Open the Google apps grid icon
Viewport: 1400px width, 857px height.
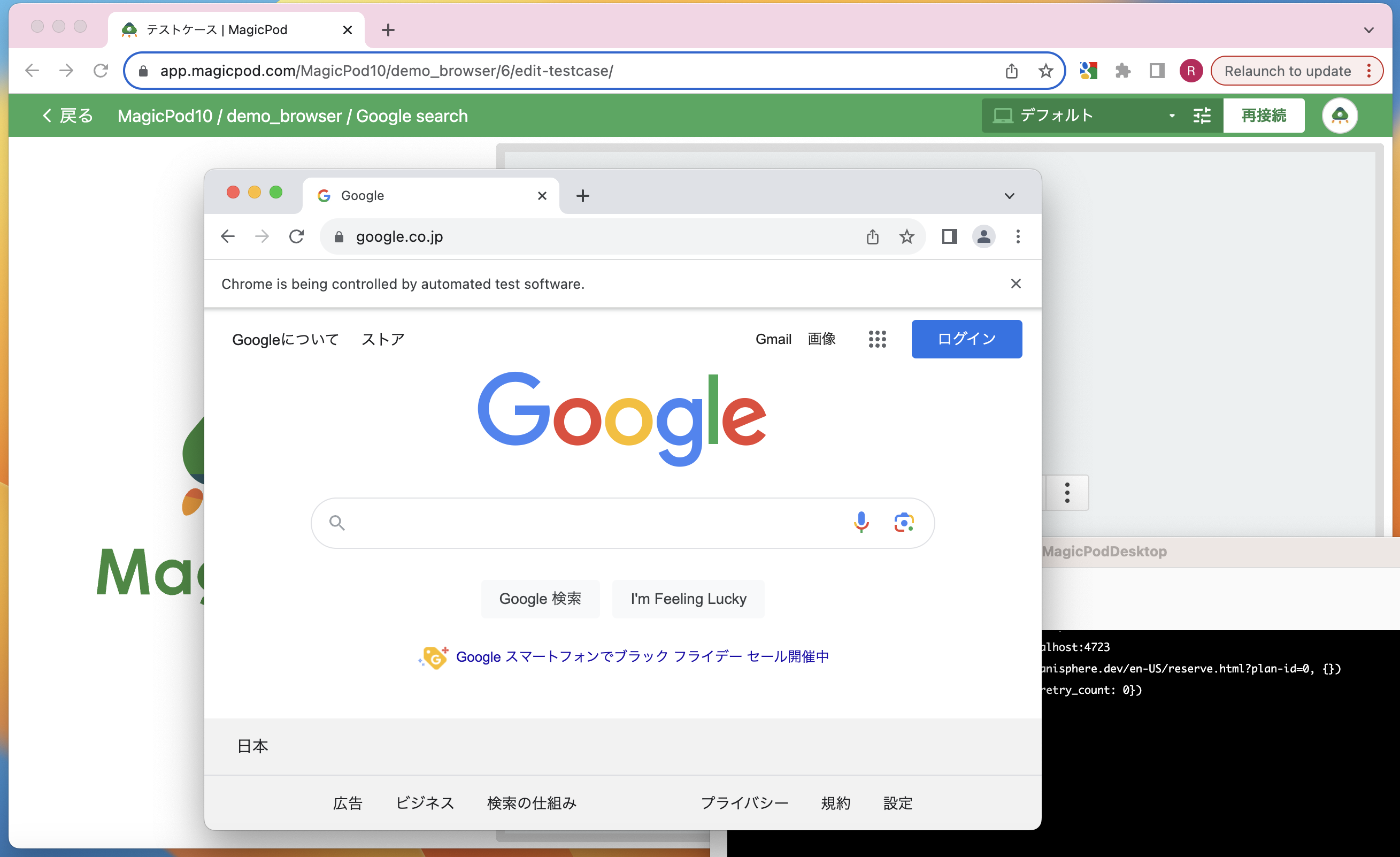pyautogui.click(x=877, y=339)
